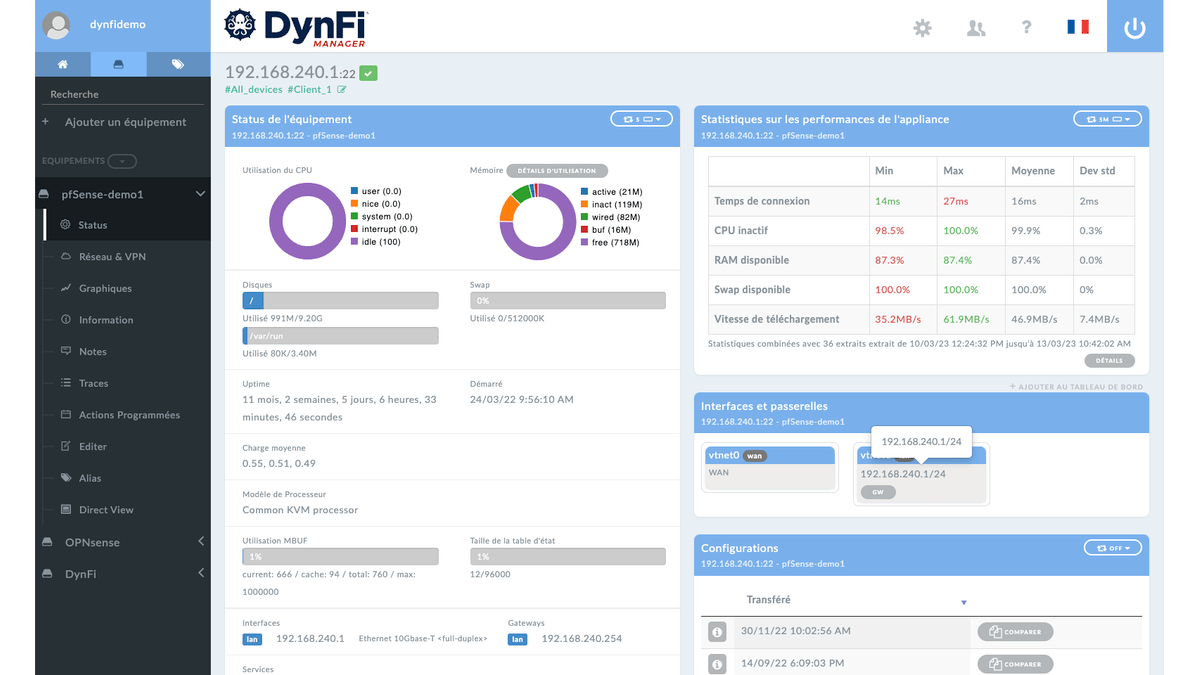Viewport: 1200px width, 675px height.
Task: Switch to the tags tab in sidebar
Action: (x=178, y=64)
